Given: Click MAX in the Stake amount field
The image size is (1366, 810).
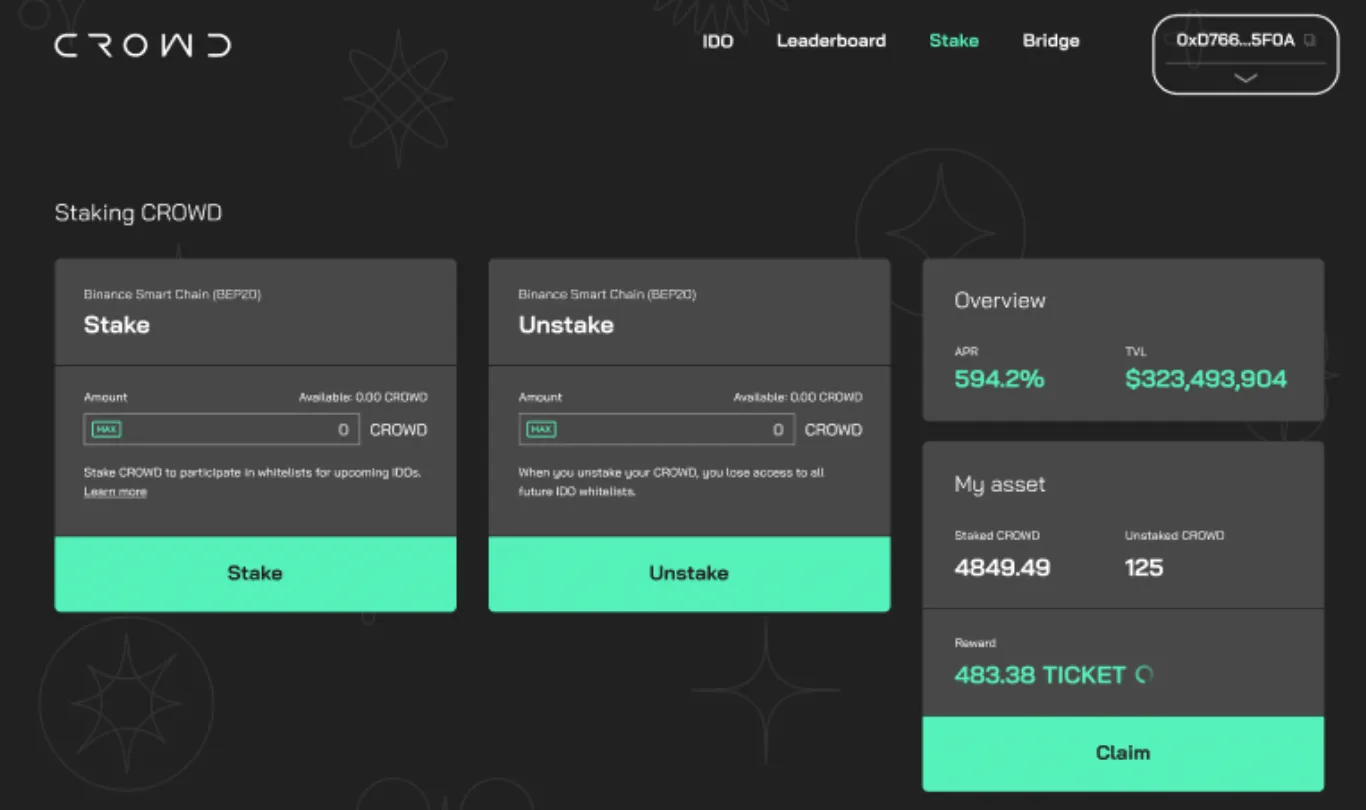Looking at the screenshot, I should pos(106,429).
